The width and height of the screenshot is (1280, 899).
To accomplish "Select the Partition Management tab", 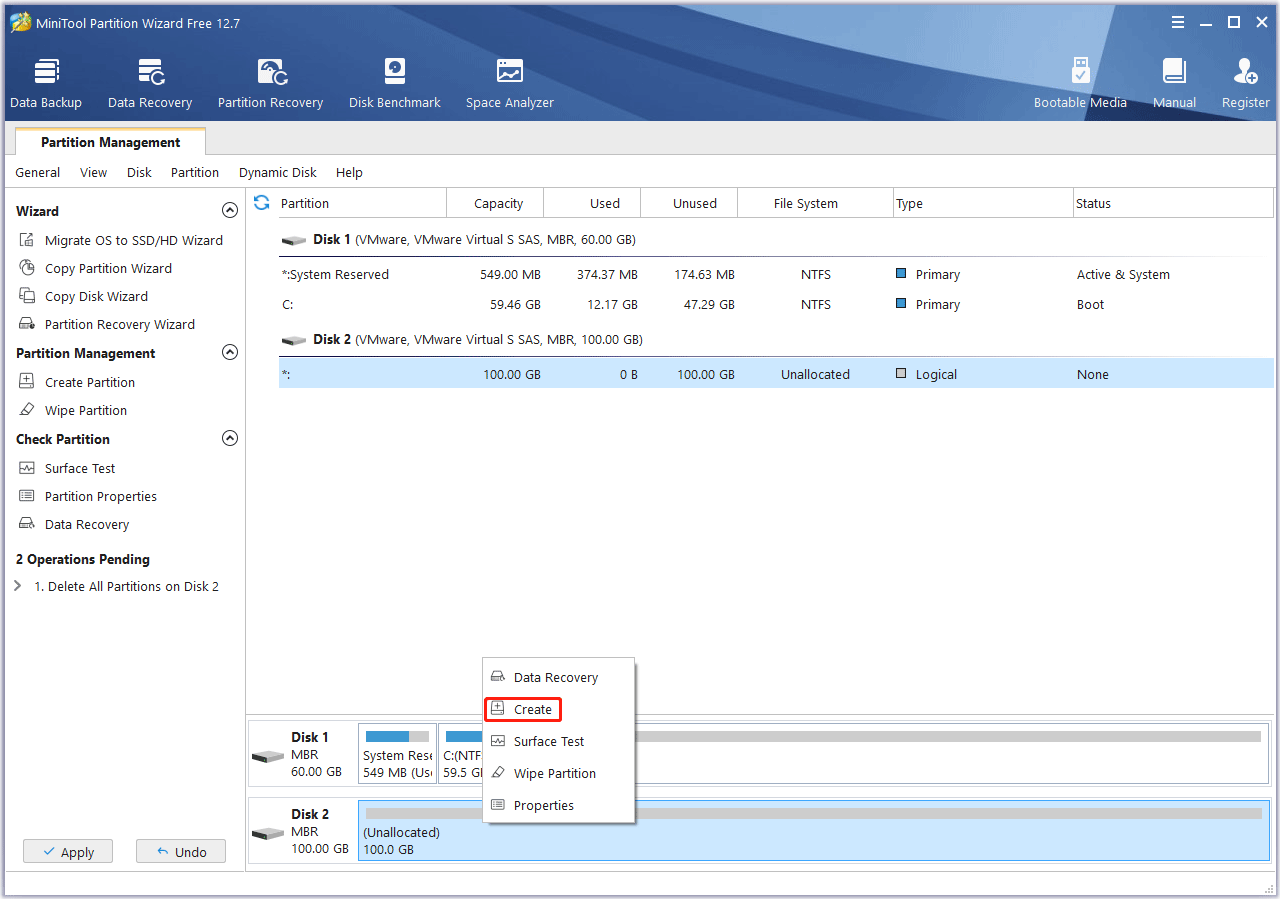I will click(110, 142).
